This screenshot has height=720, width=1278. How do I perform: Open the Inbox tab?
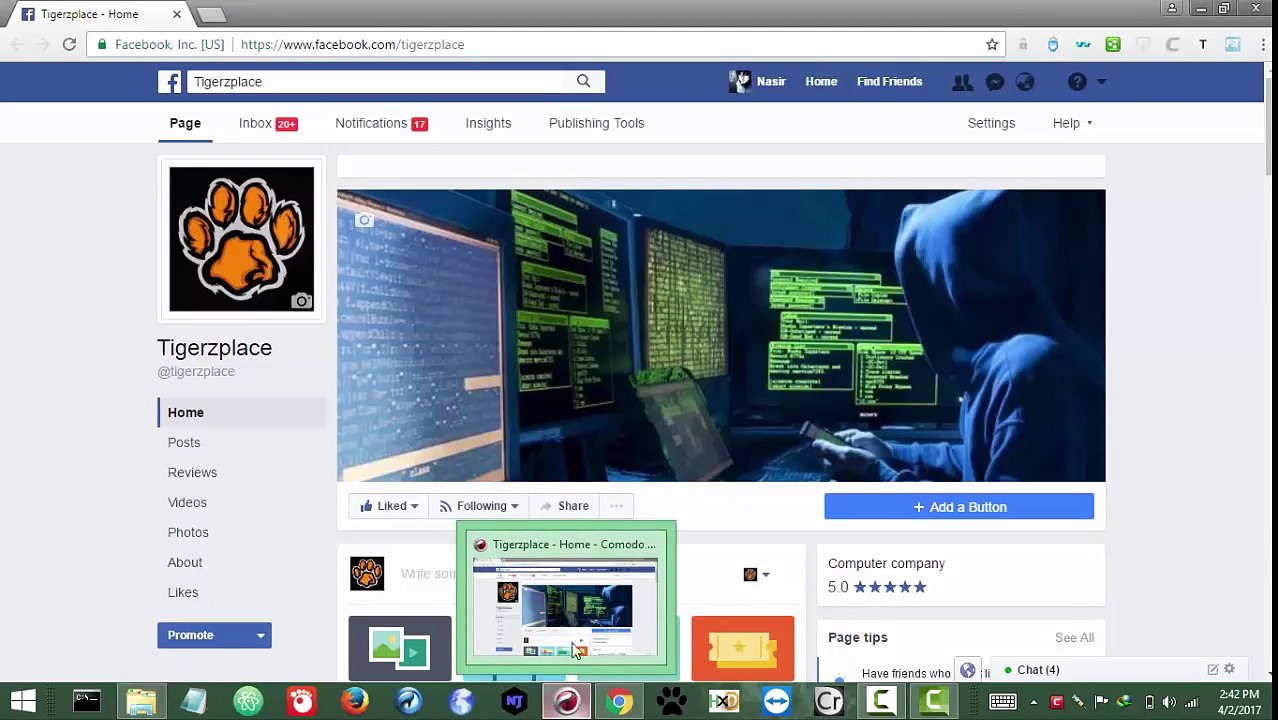coord(267,123)
